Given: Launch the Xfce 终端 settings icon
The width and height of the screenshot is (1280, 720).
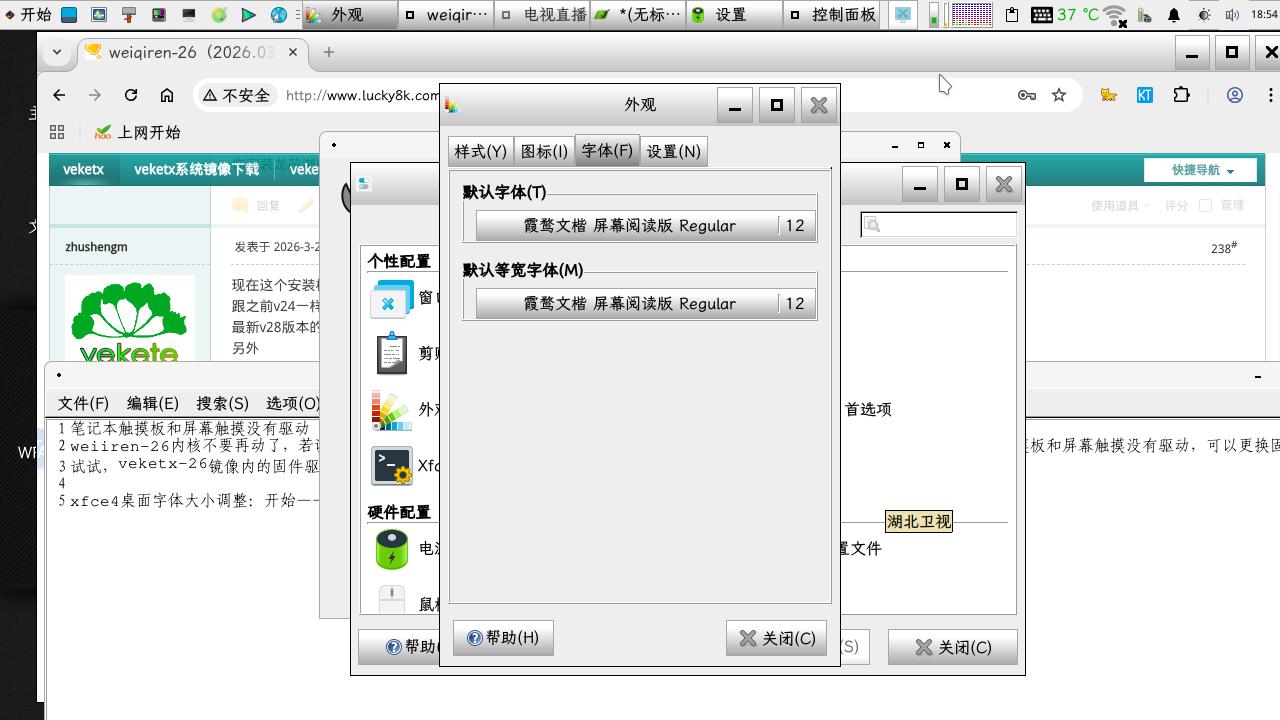Looking at the screenshot, I should pos(393,466).
